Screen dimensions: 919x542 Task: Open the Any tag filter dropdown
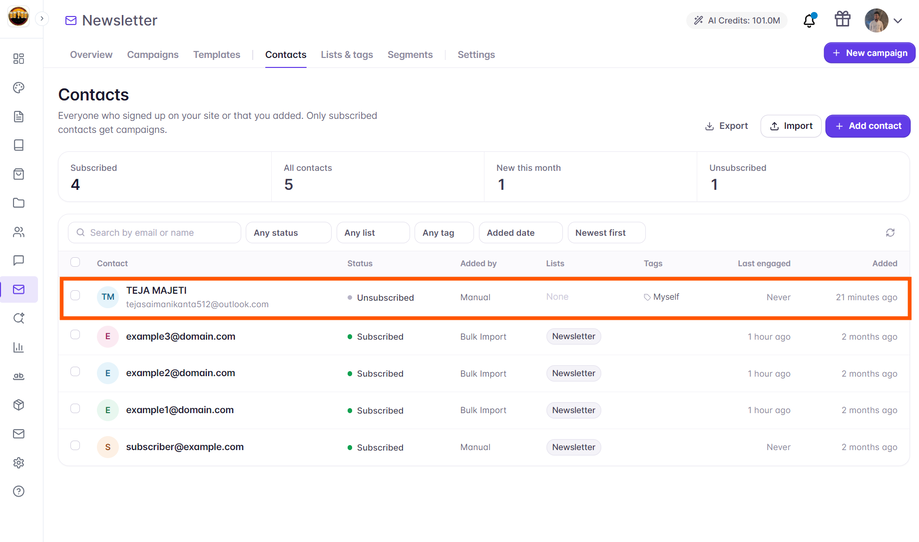pos(444,233)
